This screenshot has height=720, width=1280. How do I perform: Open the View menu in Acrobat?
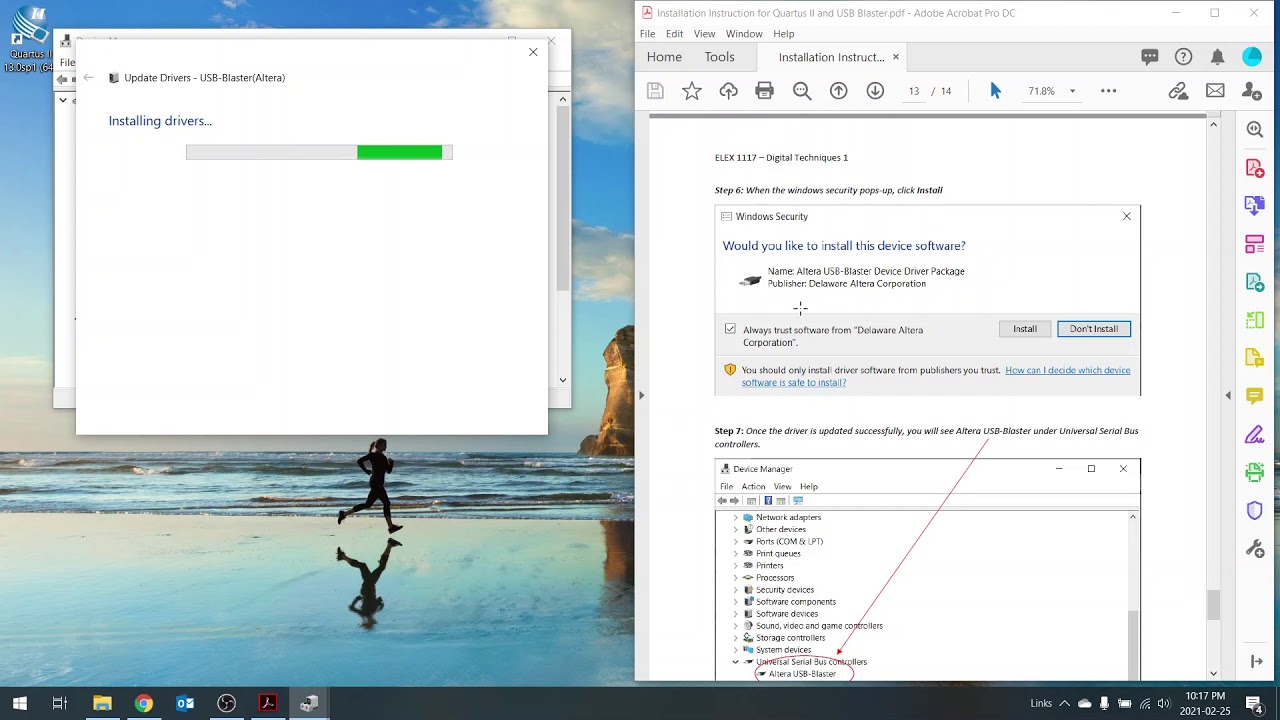(x=705, y=34)
